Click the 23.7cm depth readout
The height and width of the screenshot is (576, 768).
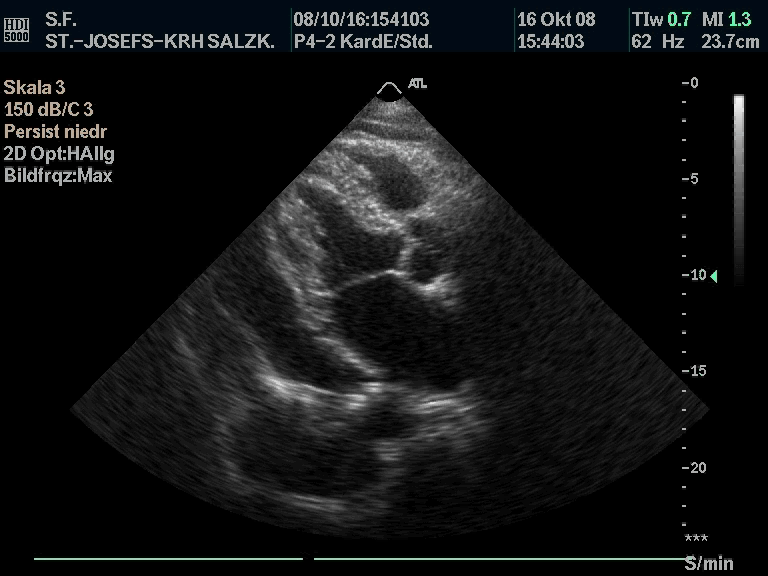730,42
